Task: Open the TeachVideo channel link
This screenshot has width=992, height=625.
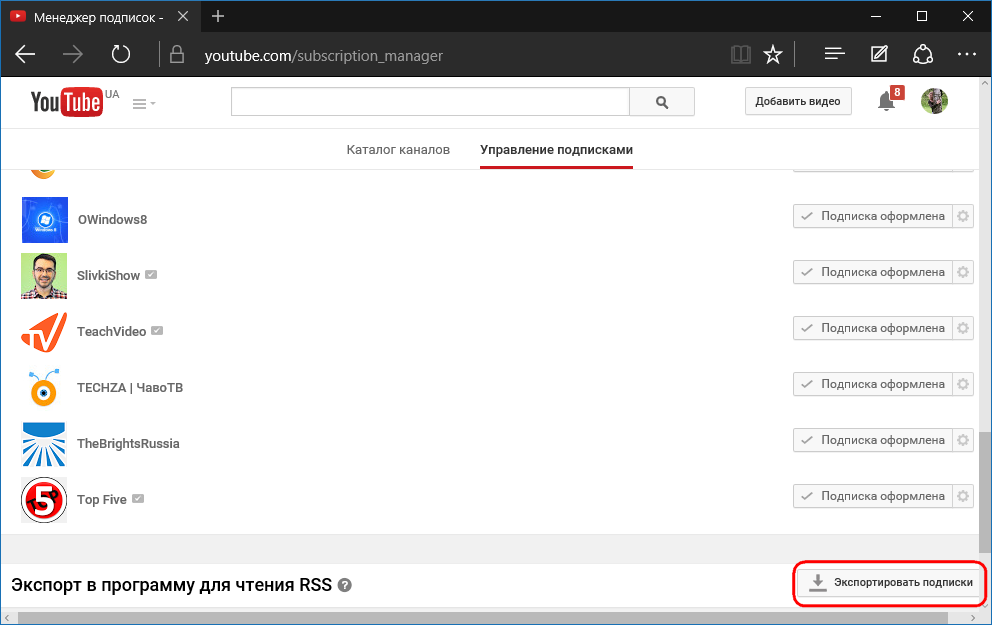Action: point(111,331)
